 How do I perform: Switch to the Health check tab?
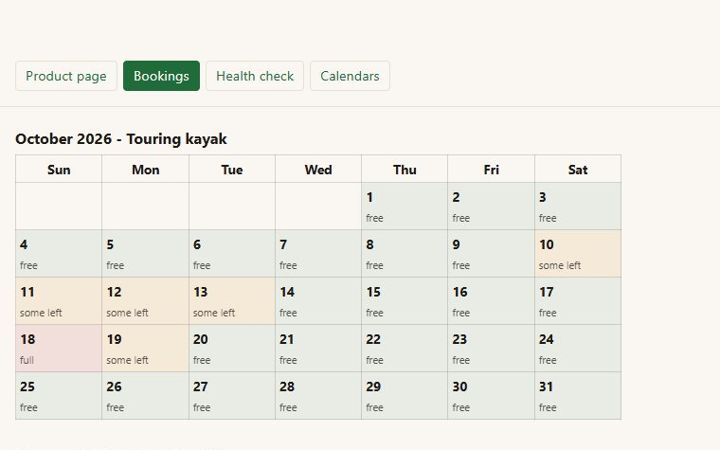pyautogui.click(x=255, y=76)
